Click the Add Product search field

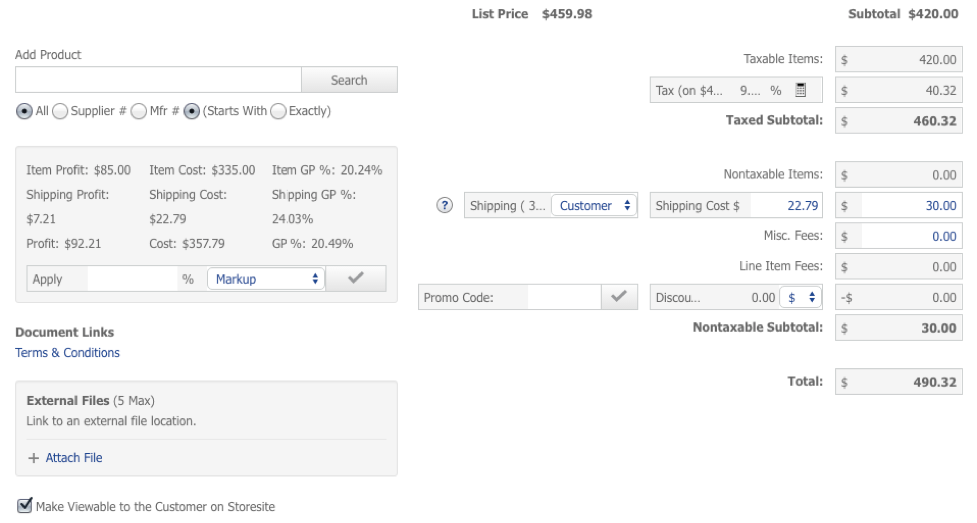point(158,80)
